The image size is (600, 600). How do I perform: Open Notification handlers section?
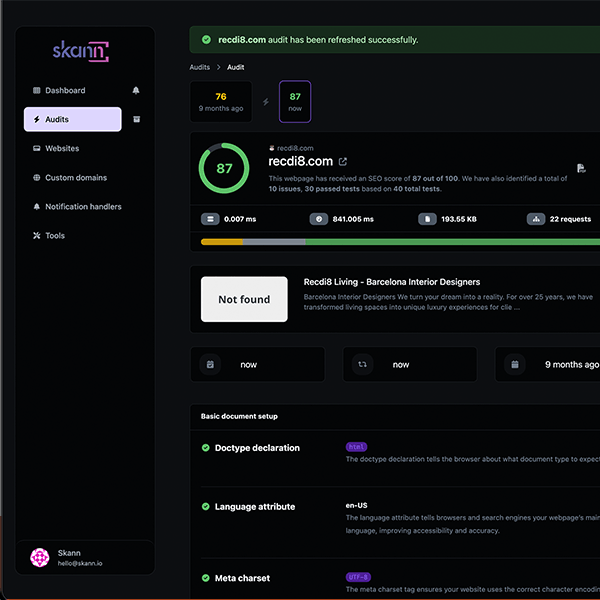click(77, 207)
